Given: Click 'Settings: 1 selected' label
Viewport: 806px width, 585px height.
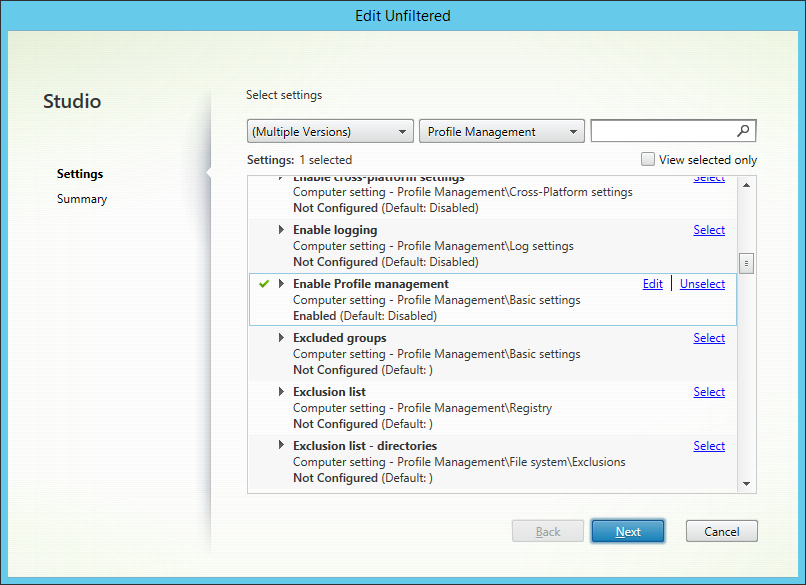Looking at the screenshot, I should (300, 160).
